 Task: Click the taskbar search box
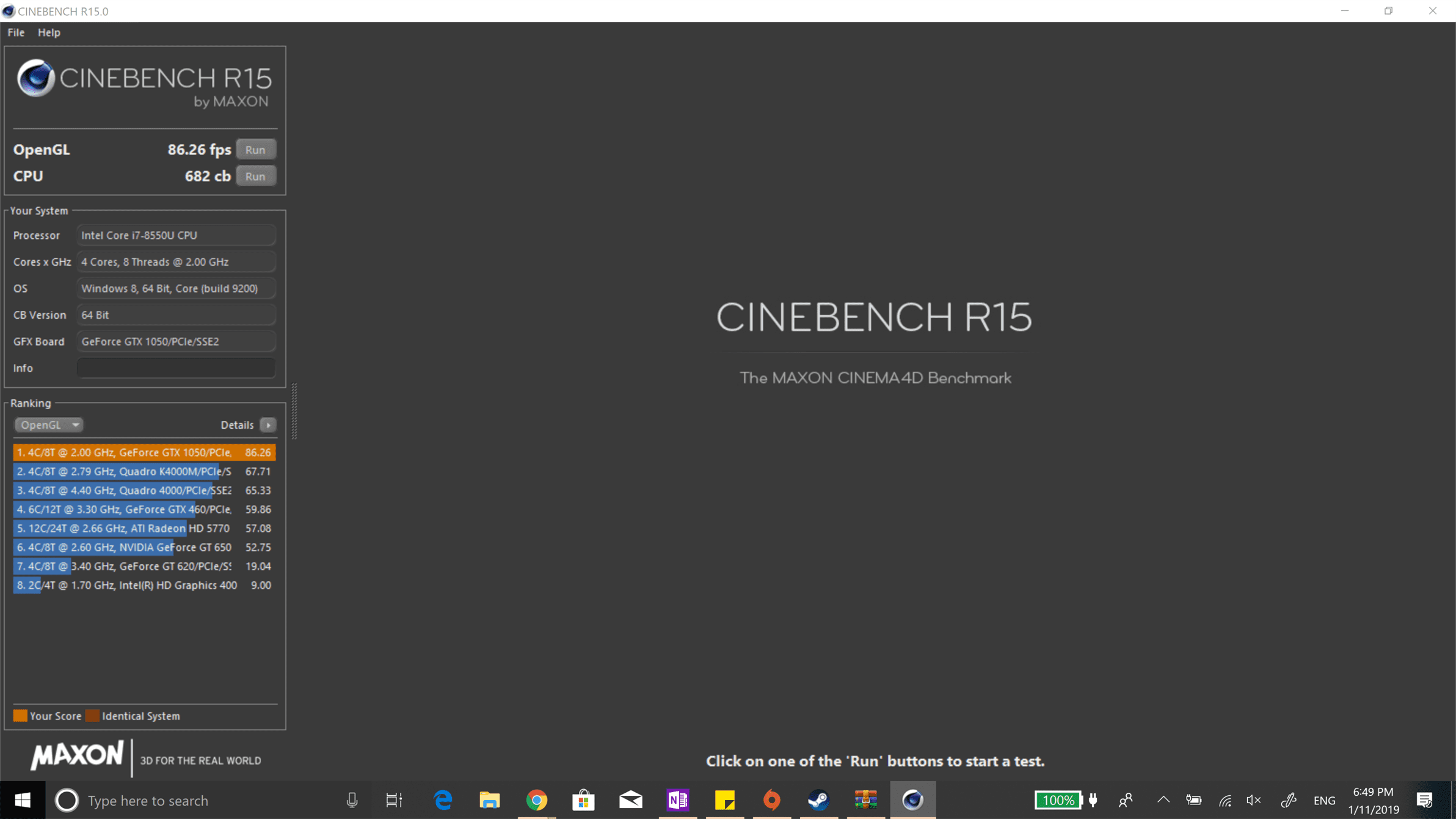point(208,800)
